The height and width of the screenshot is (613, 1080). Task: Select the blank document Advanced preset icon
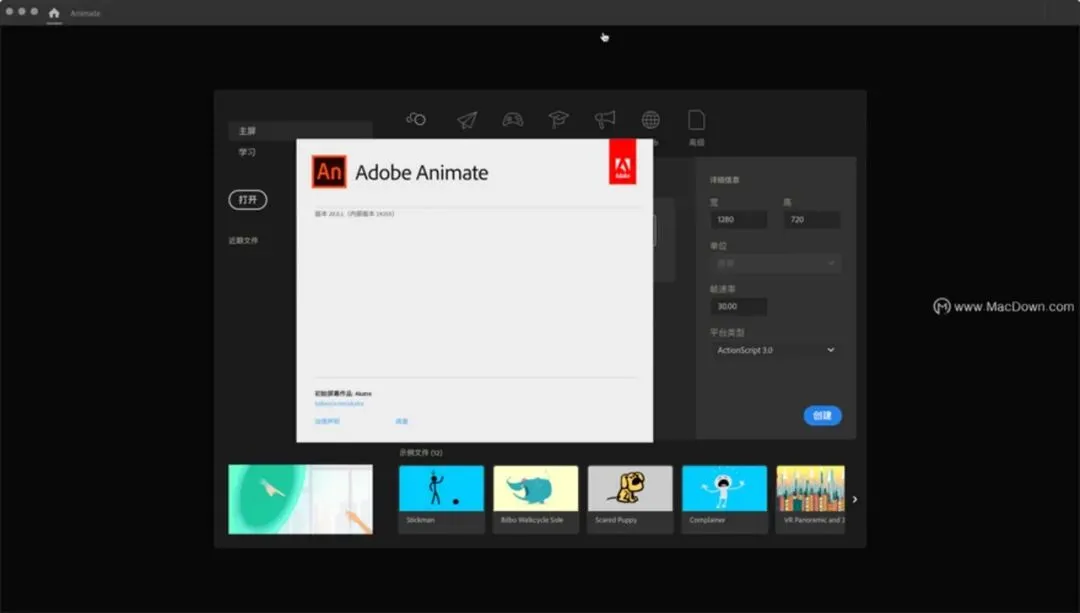click(696, 120)
